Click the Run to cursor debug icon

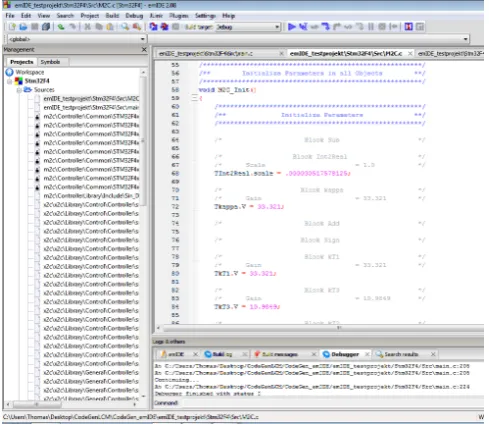pos(303,27)
